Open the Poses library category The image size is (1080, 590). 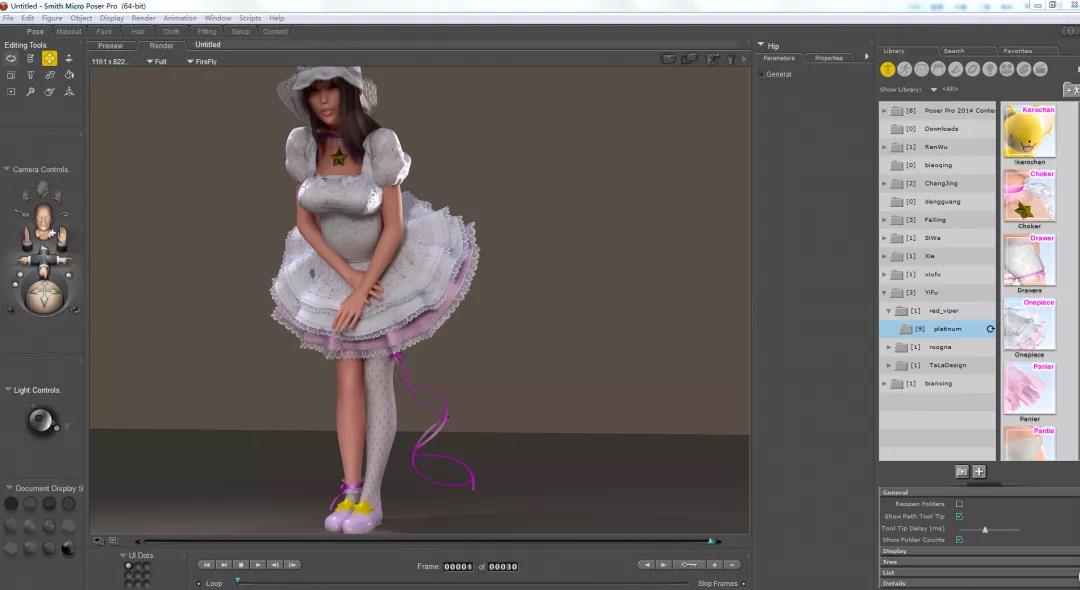tap(904, 69)
